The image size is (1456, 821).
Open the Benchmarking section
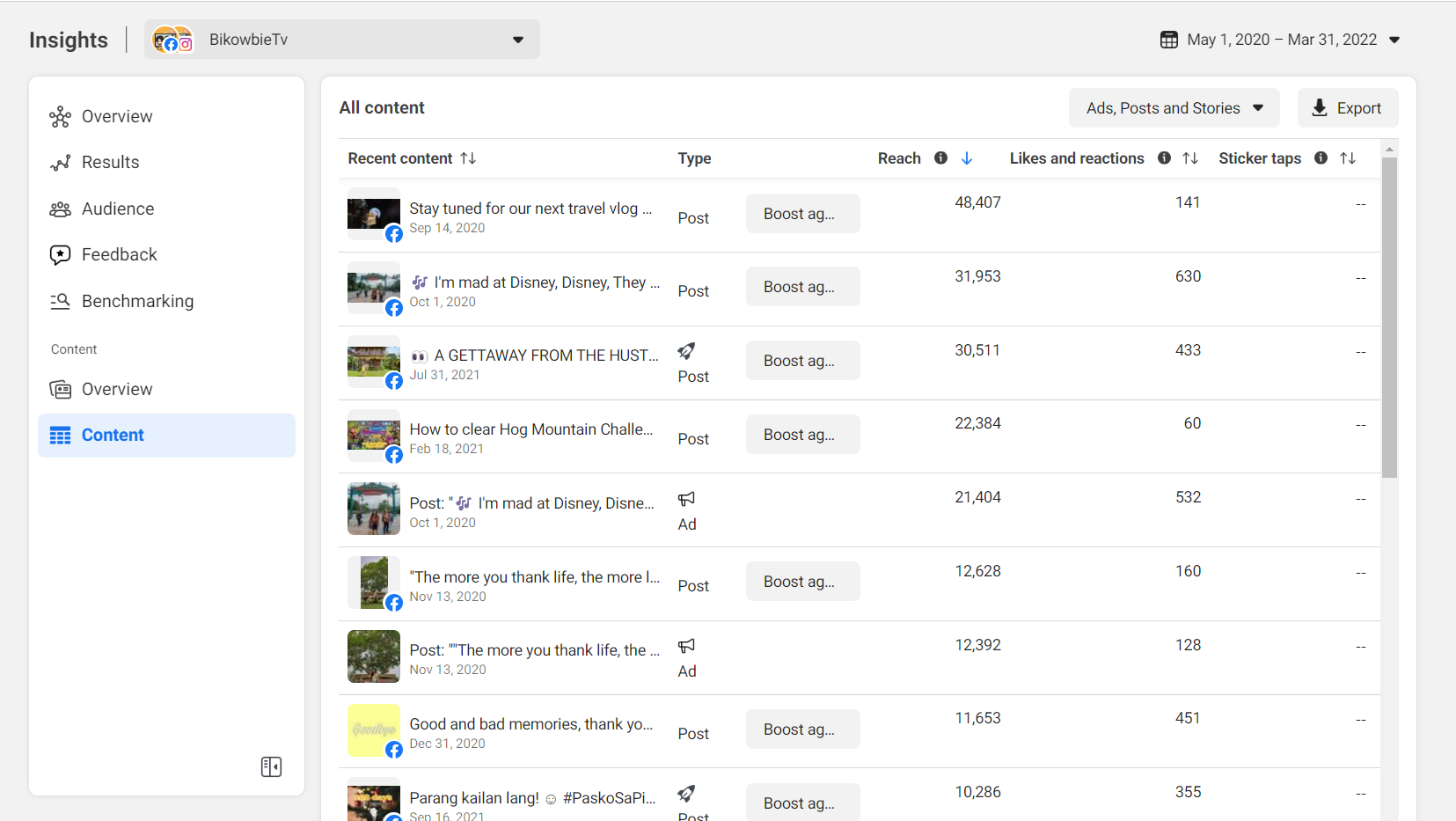coord(137,302)
